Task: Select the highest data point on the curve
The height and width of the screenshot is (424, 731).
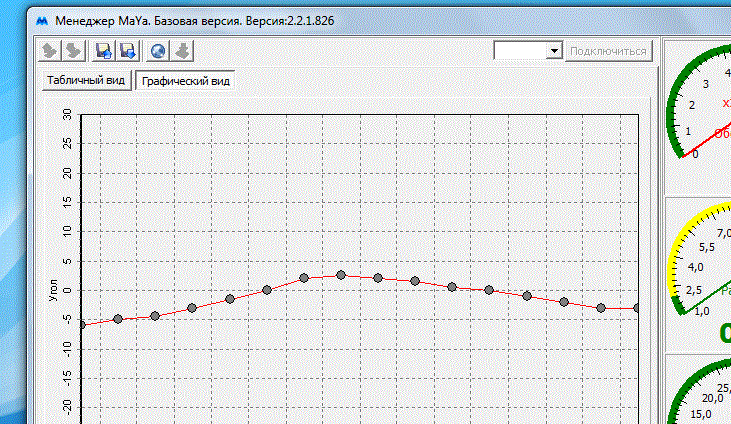Action: pos(341,275)
